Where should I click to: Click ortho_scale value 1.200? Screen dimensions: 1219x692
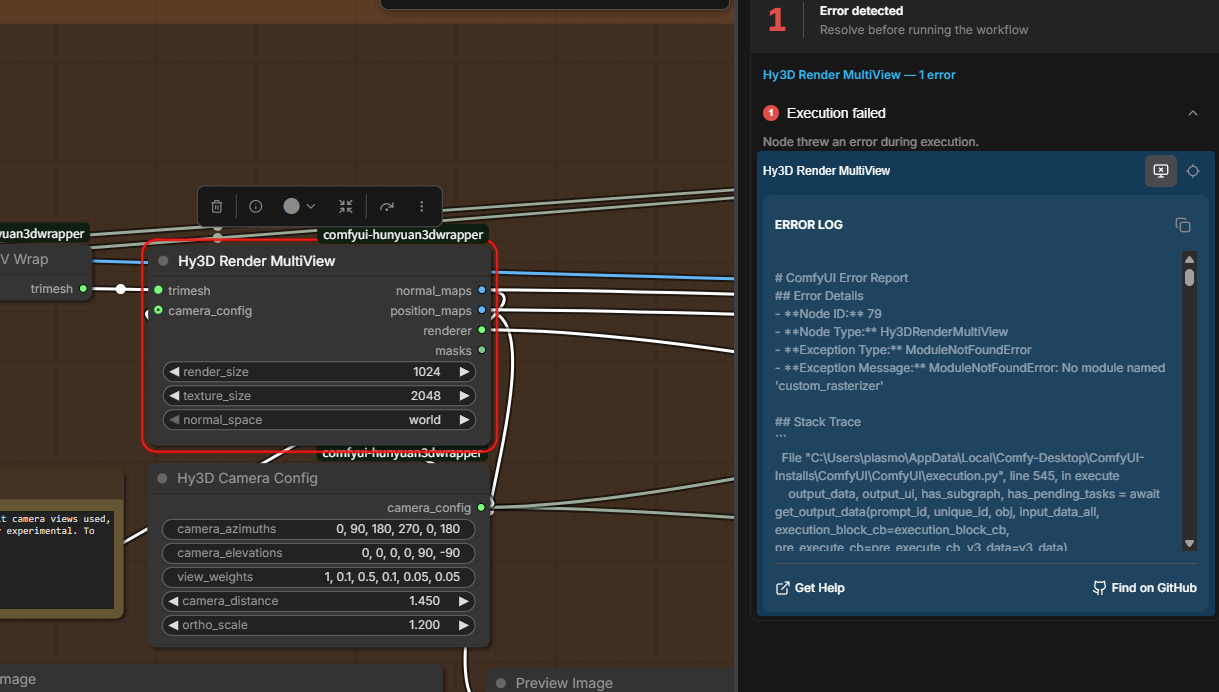coord(425,625)
